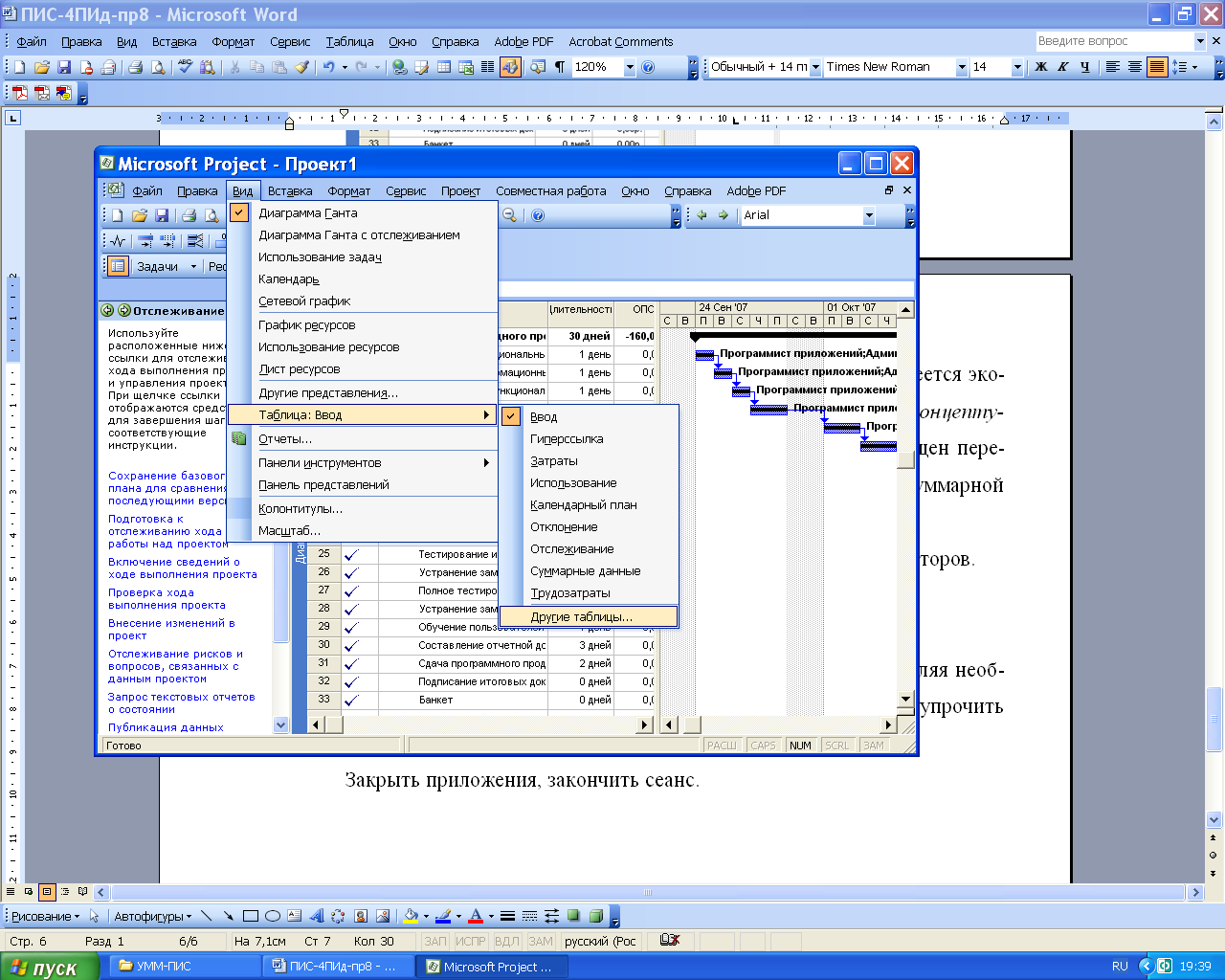Click the Open folder icon in Word toolbar
Image resolution: width=1225 pixels, height=980 pixels.
tap(41, 67)
